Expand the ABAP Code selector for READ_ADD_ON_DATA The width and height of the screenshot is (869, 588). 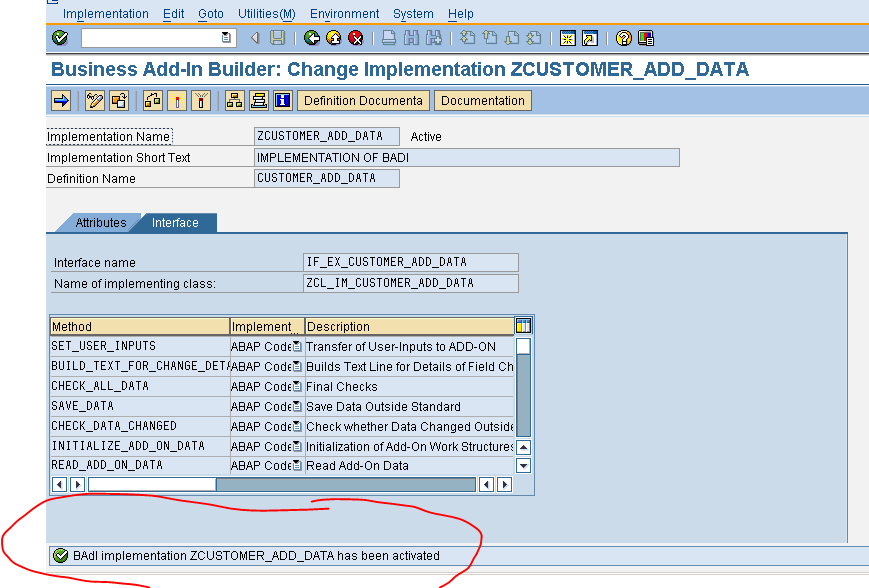(297, 466)
